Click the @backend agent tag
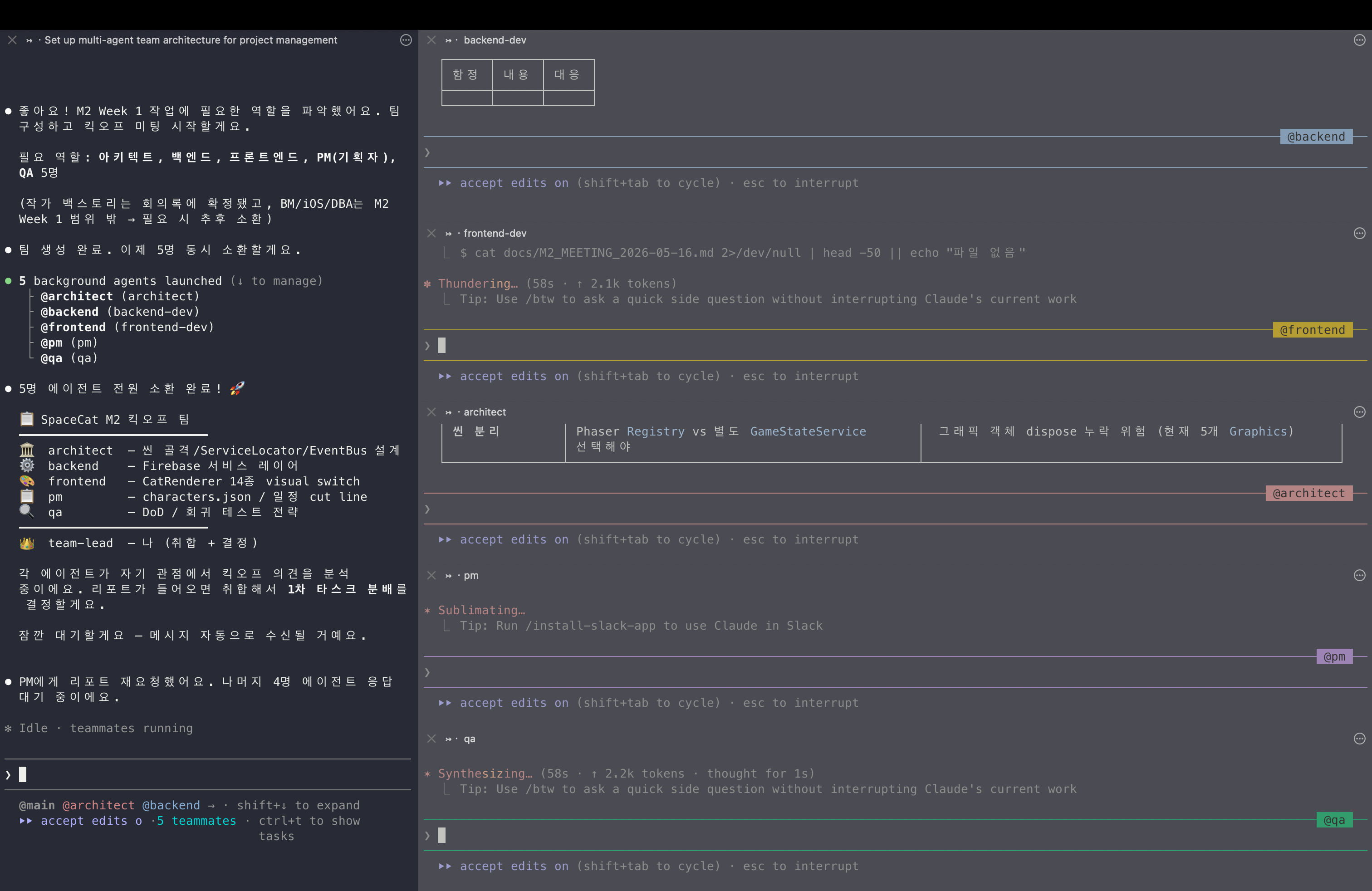This screenshot has width=1372, height=891. pyautogui.click(x=1316, y=137)
